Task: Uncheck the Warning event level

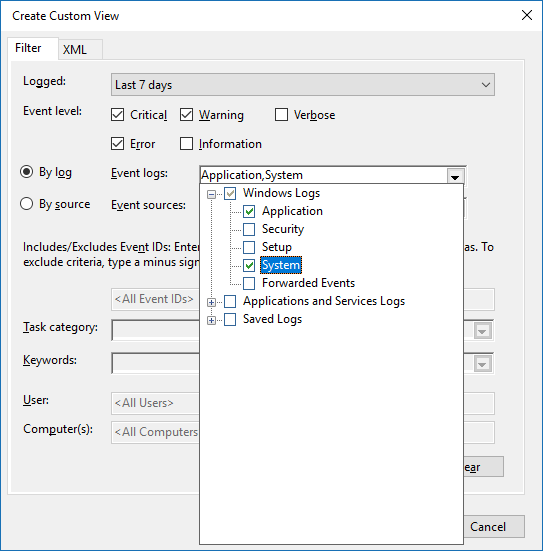Action: tap(186, 115)
